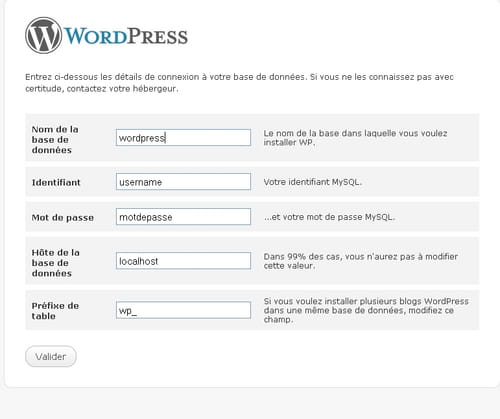This screenshot has width=500, height=419.
Task: Focus the table prefix field showing wp_
Action: (x=183, y=310)
